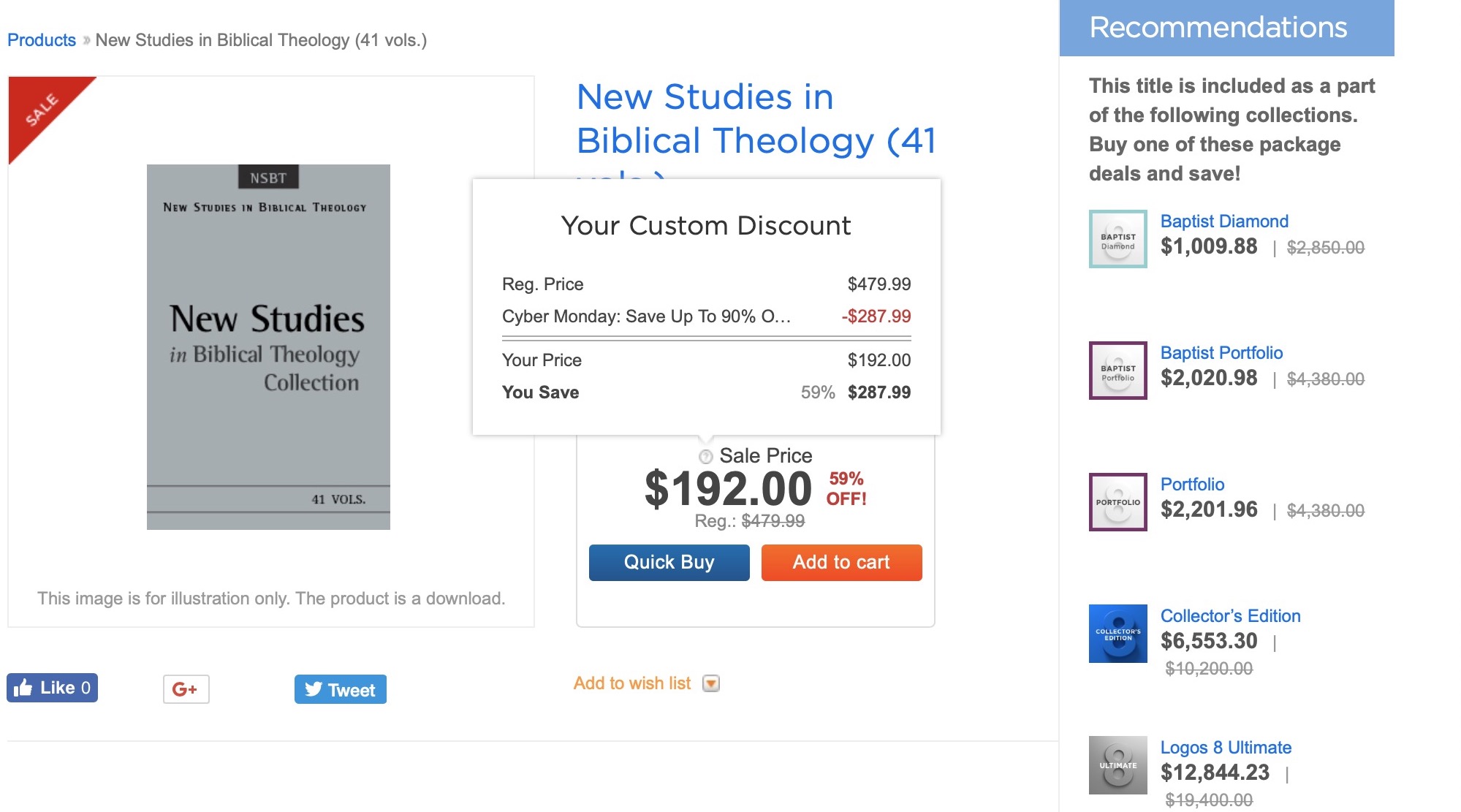Add the collection to cart
Screen dimensions: 1461x812
pos(841,562)
